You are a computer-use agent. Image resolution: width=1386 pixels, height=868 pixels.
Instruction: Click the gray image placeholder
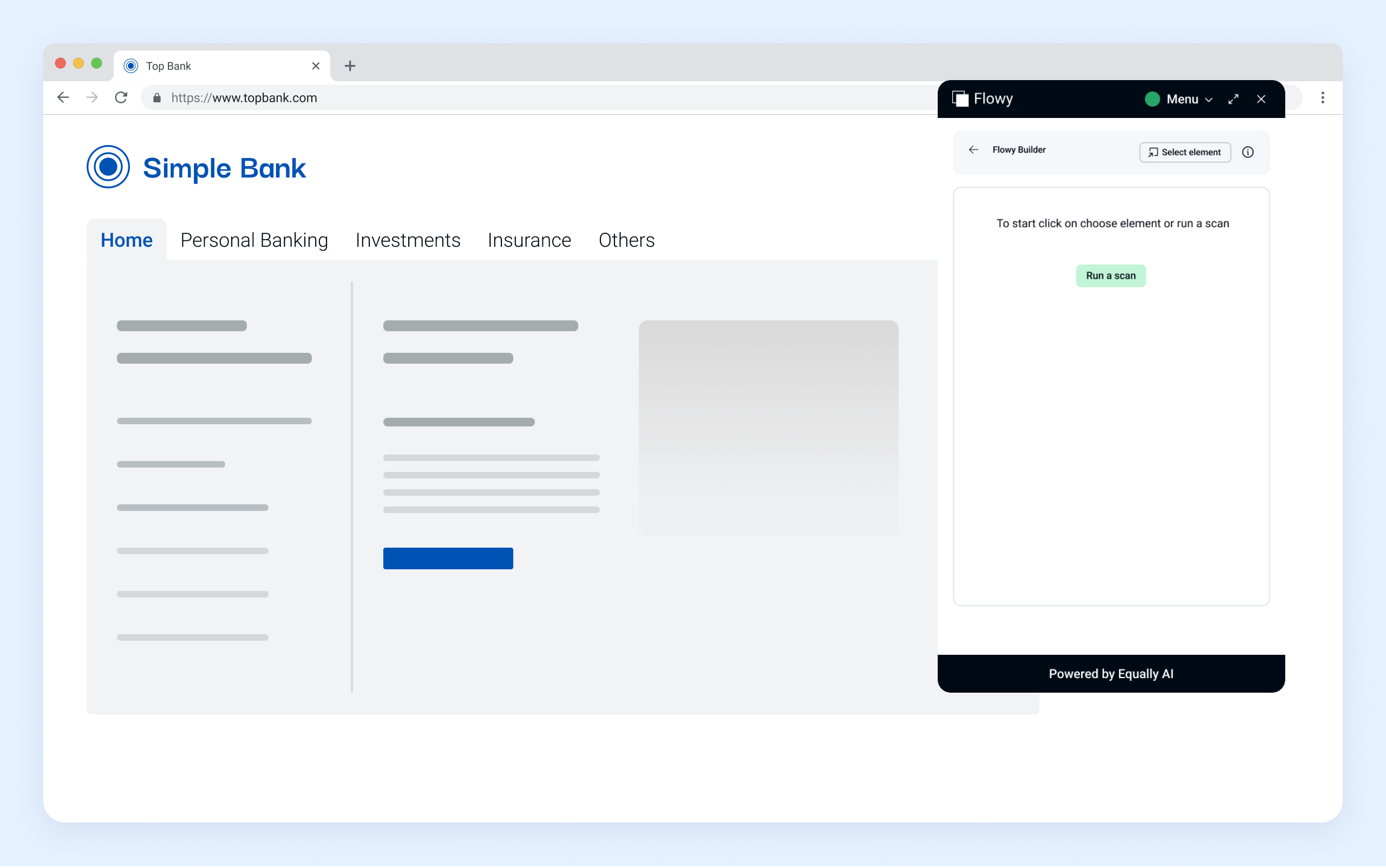click(x=768, y=428)
